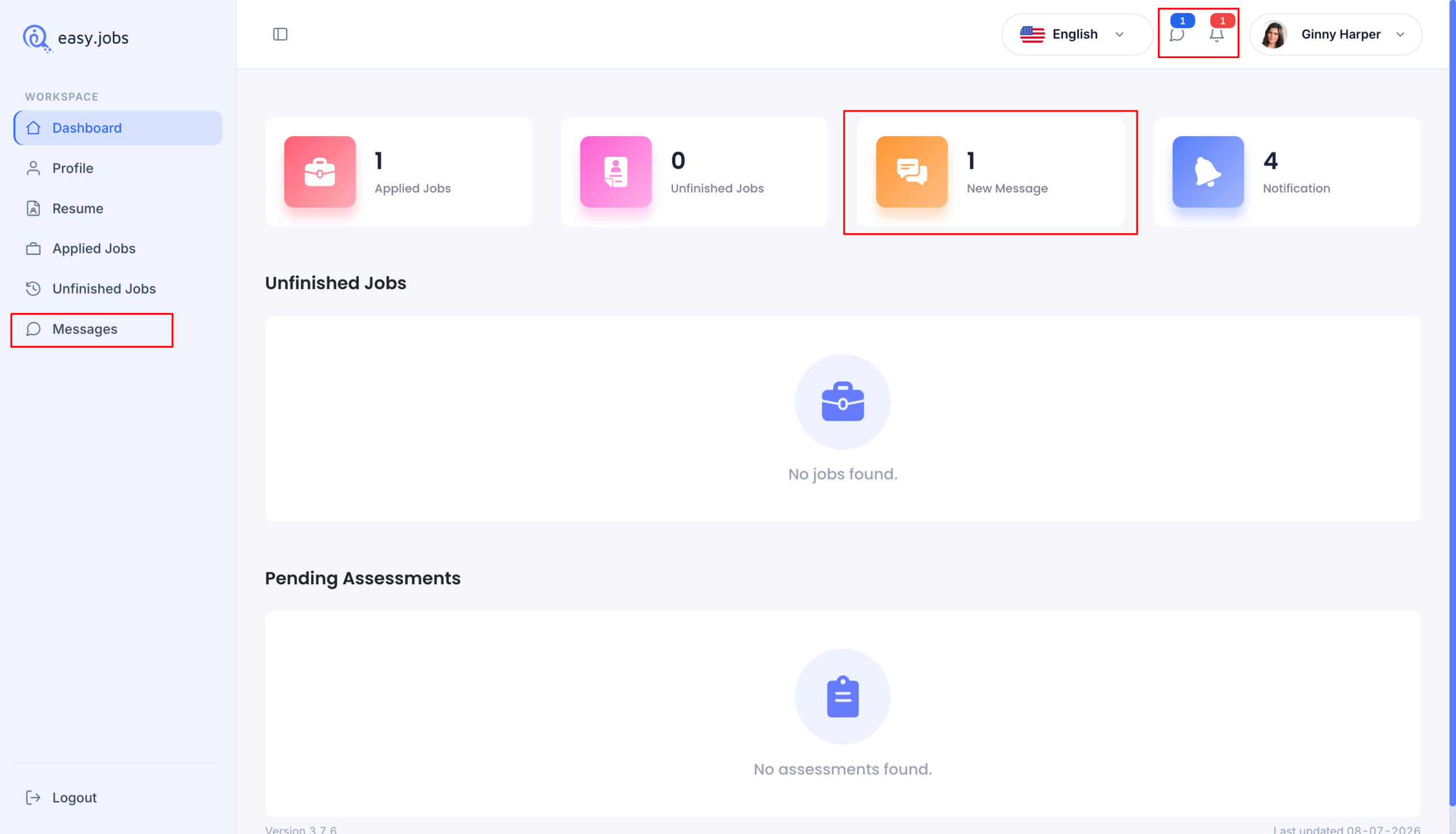The width and height of the screenshot is (1456, 834).
Task: Click the Logout arrow icon
Action: tap(33, 798)
